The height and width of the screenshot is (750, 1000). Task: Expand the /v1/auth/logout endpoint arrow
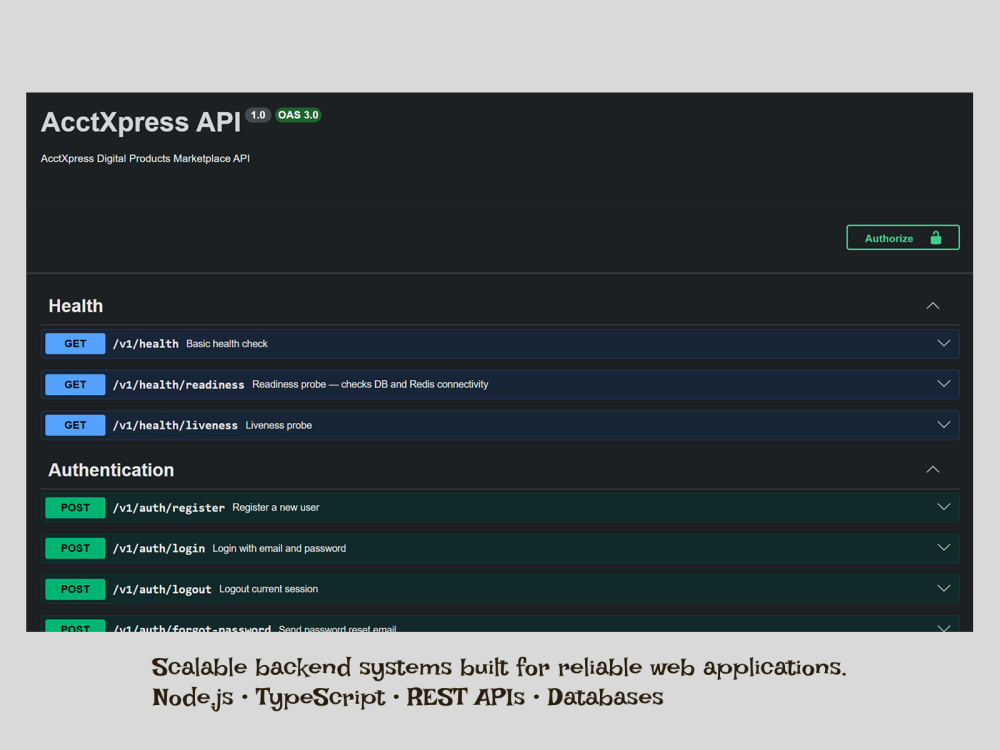point(944,589)
